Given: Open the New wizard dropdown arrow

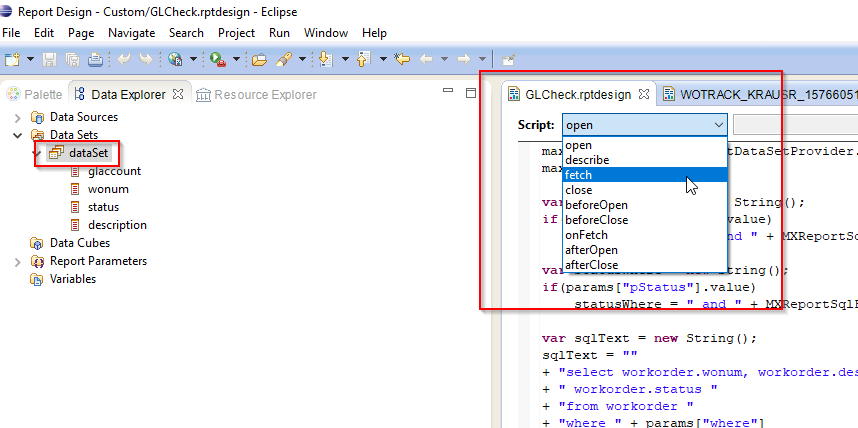Looking at the screenshot, I should [30, 59].
